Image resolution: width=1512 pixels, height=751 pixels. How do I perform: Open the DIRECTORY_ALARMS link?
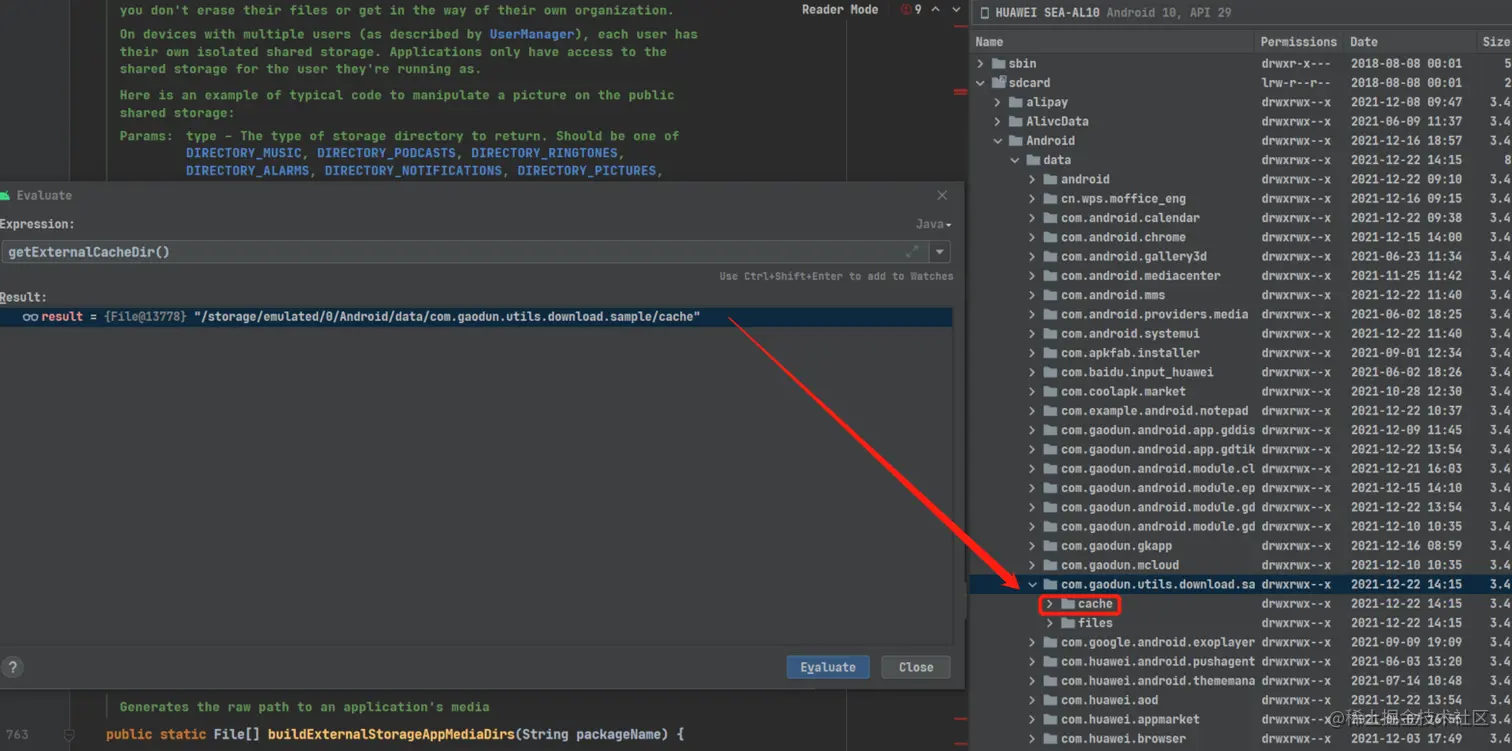(247, 171)
